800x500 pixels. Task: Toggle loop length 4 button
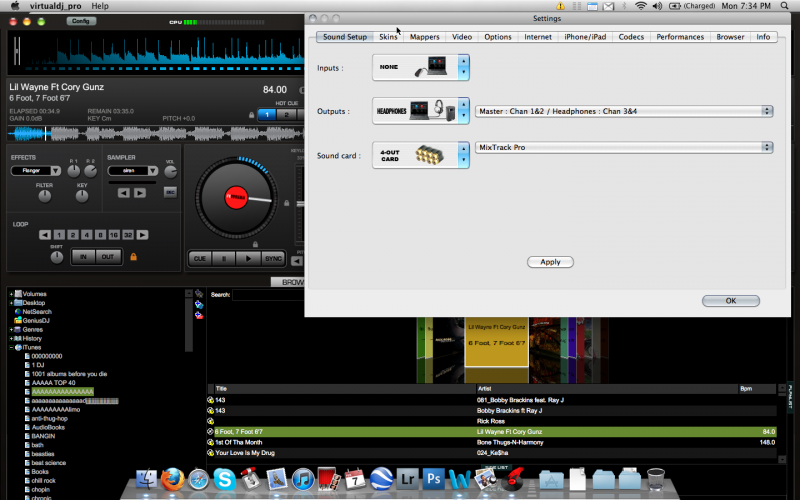[85, 235]
